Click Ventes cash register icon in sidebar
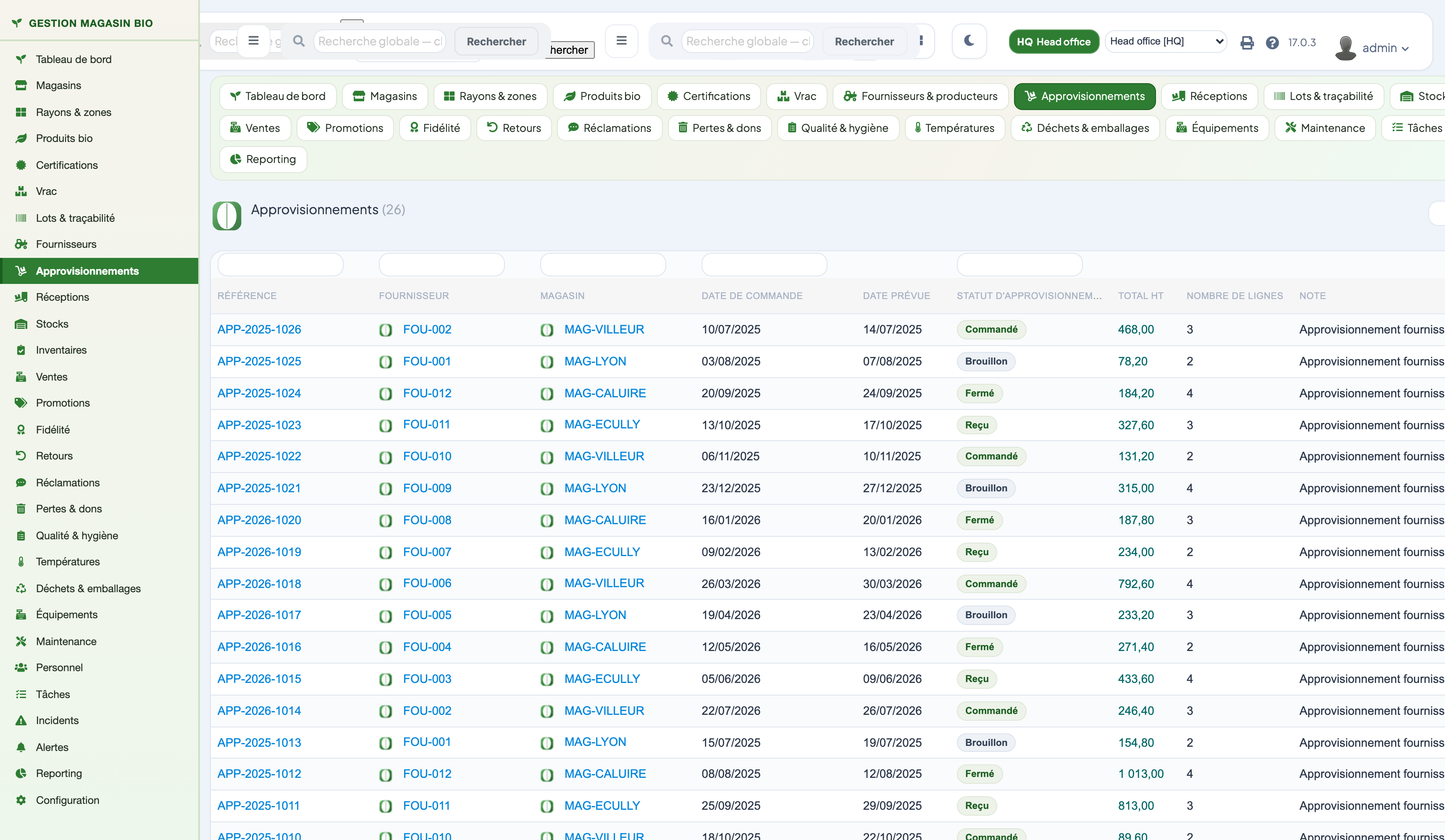The image size is (1445, 840). pyautogui.click(x=21, y=377)
